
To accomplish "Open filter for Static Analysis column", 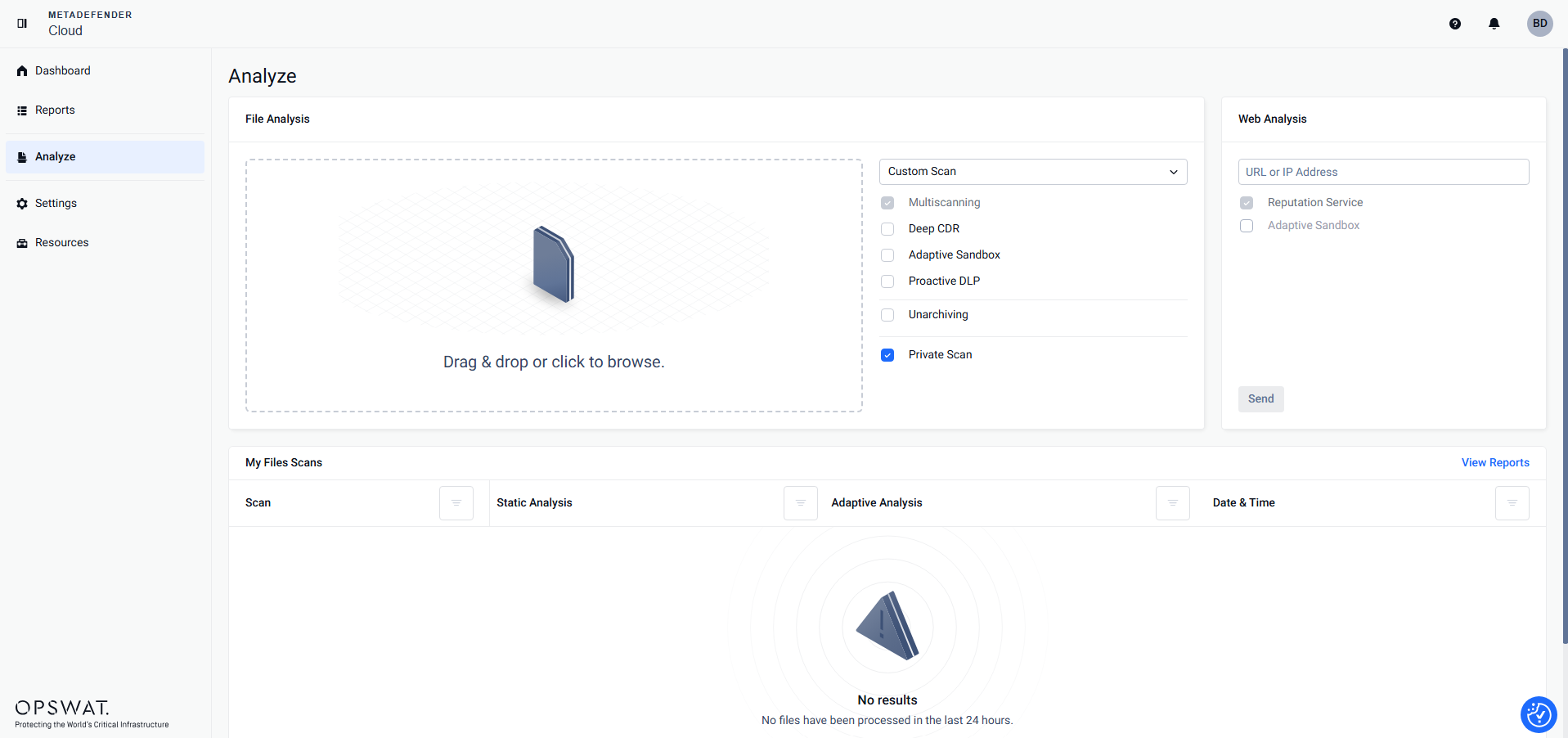I will tap(801, 503).
